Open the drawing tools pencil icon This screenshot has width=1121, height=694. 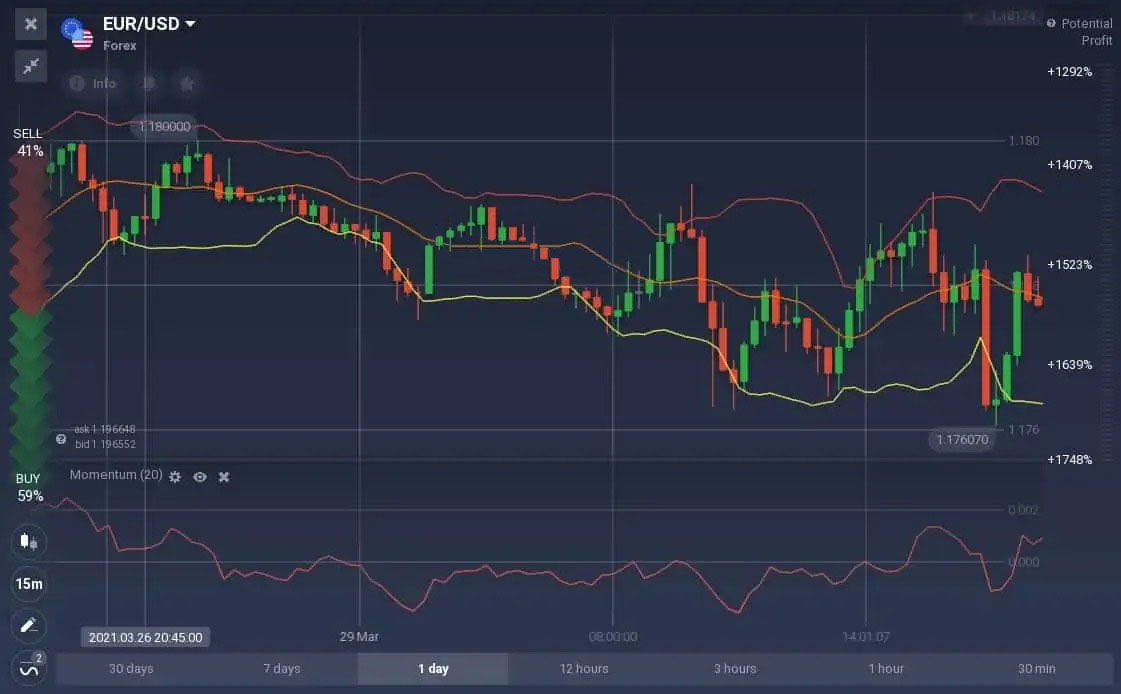coord(28,626)
